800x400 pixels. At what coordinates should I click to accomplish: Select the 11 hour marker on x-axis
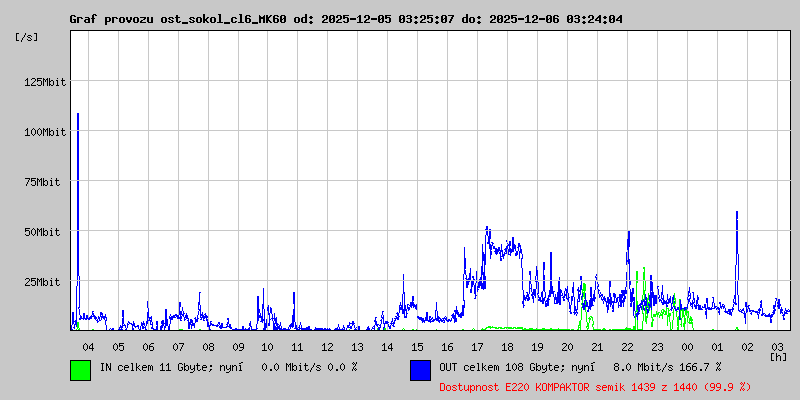click(x=297, y=346)
